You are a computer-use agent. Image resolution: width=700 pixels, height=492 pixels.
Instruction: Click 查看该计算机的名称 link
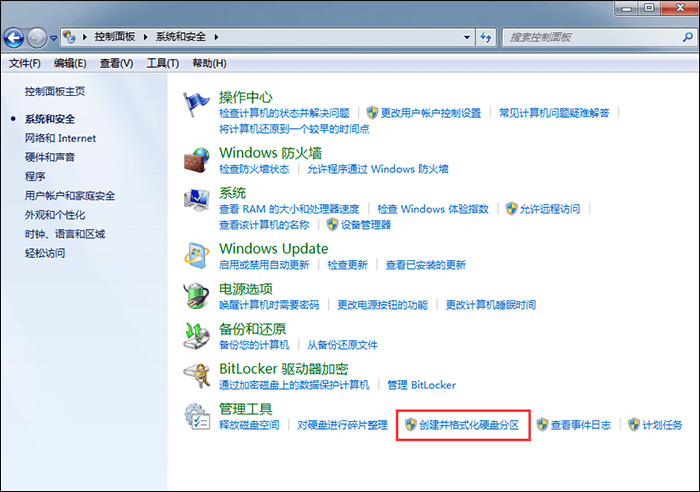[264, 225]
